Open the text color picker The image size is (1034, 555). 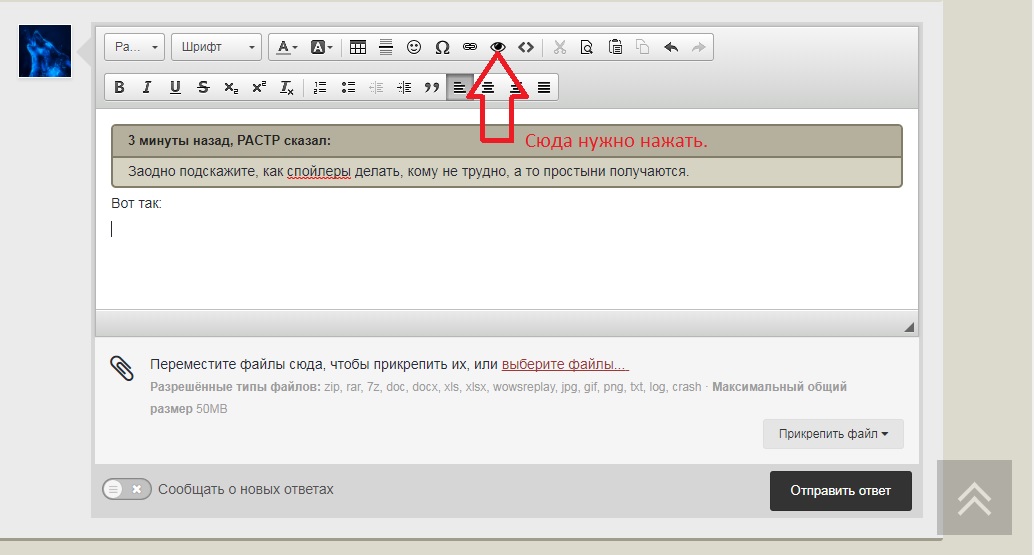(x=287, y=47)
